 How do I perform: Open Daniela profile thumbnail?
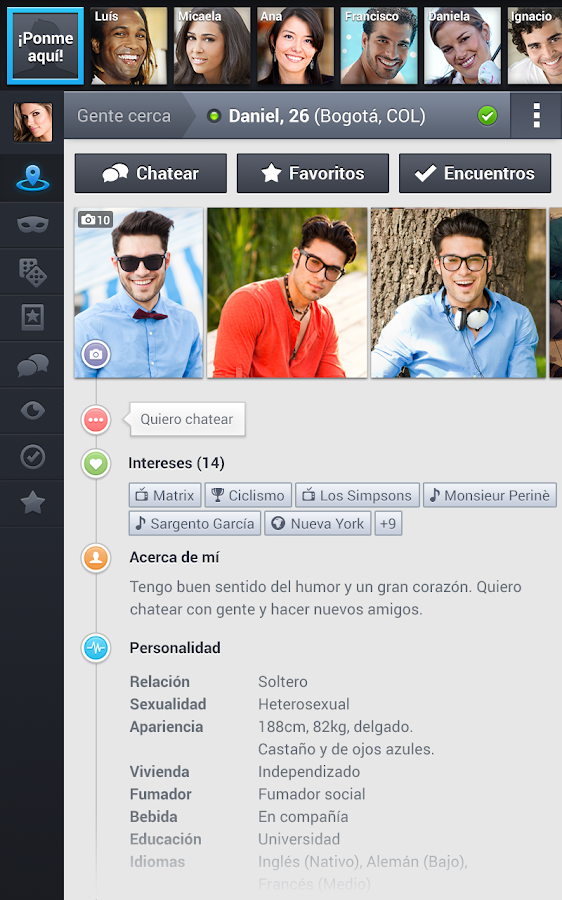coord(462,46)
